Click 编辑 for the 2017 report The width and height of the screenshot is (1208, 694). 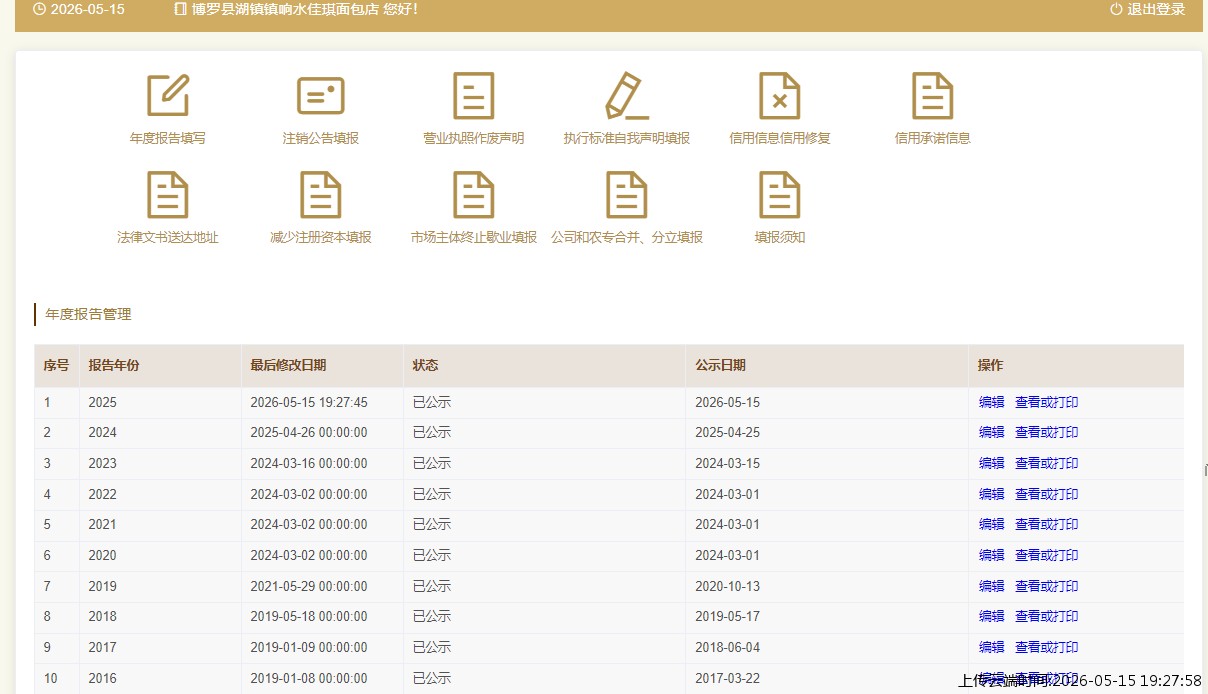[992, 647]
